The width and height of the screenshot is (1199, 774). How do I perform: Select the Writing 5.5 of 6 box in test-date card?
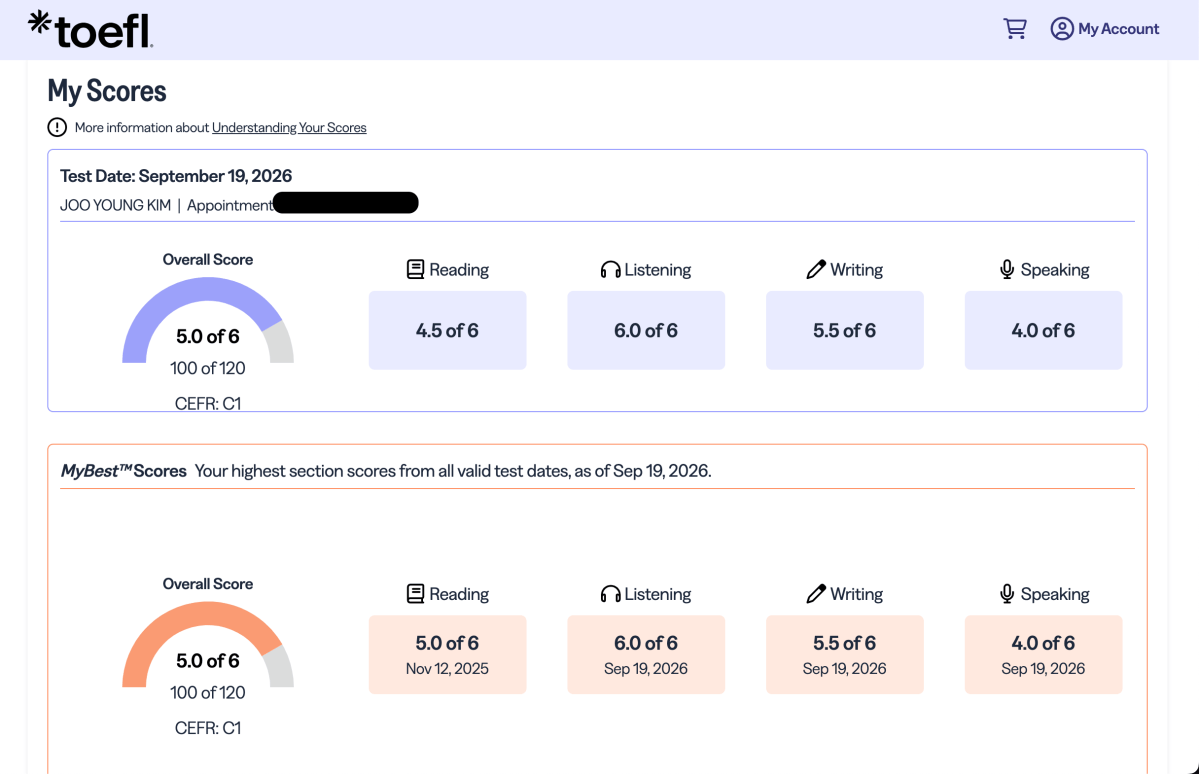click(845, 330)
